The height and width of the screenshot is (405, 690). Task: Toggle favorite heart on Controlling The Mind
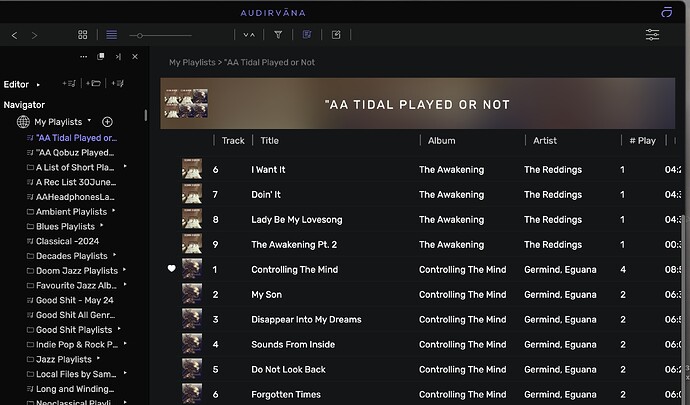tap(171, 269)
